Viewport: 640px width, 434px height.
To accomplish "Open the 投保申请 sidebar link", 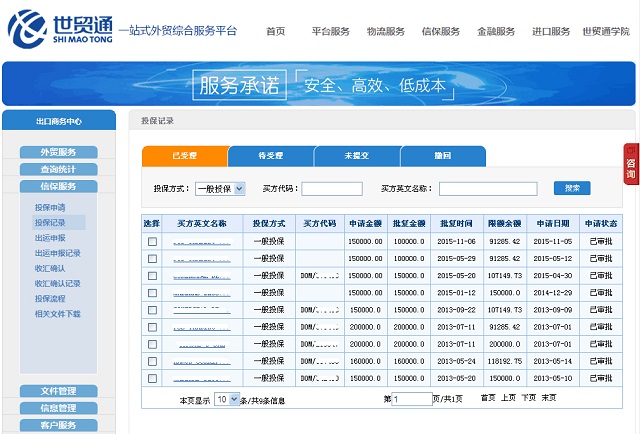I will click(50, 207).
